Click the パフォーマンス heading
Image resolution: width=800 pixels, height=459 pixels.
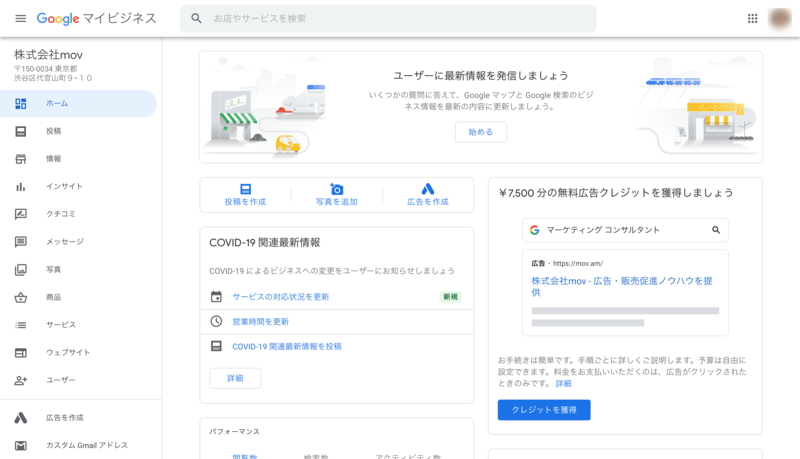point(235,431)
